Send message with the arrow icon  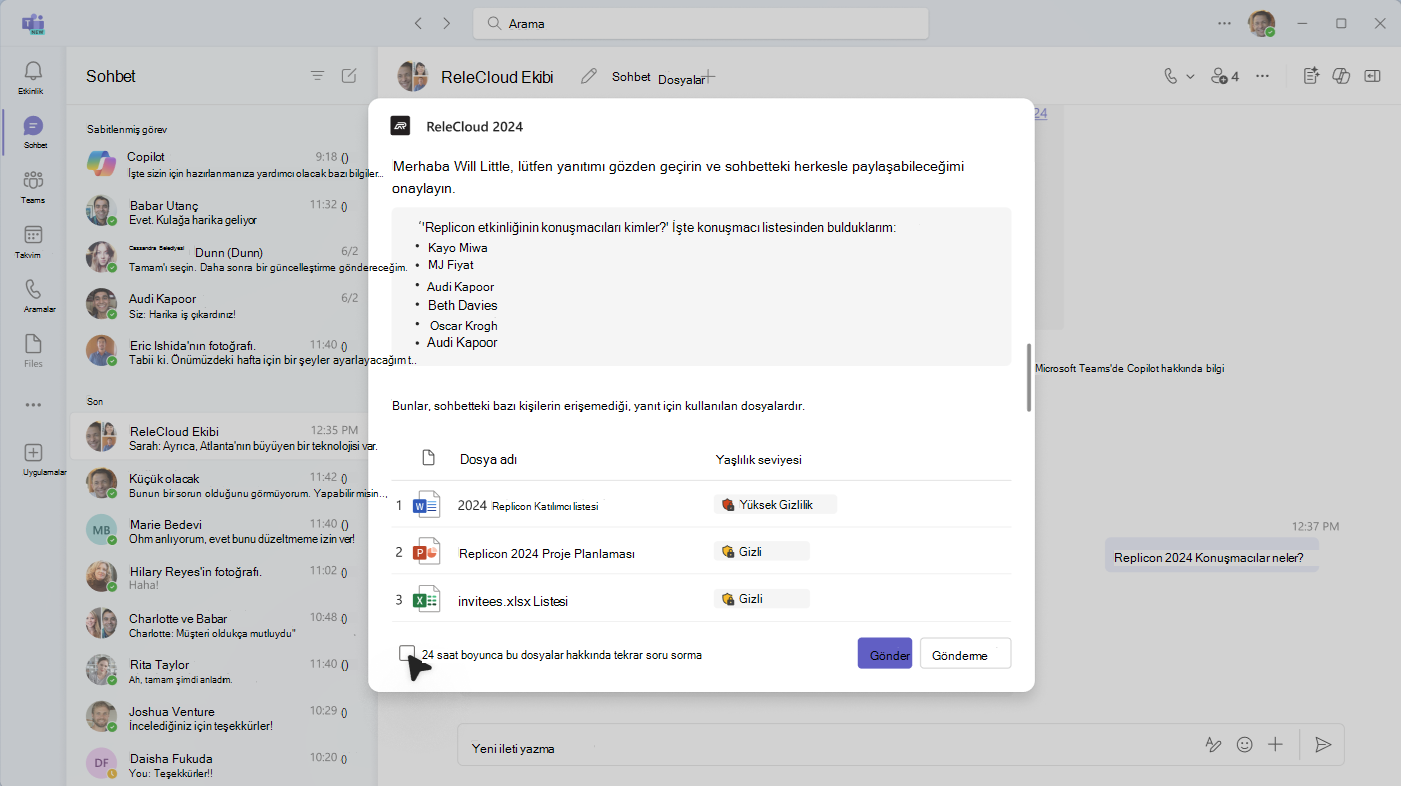point(1323,745)
